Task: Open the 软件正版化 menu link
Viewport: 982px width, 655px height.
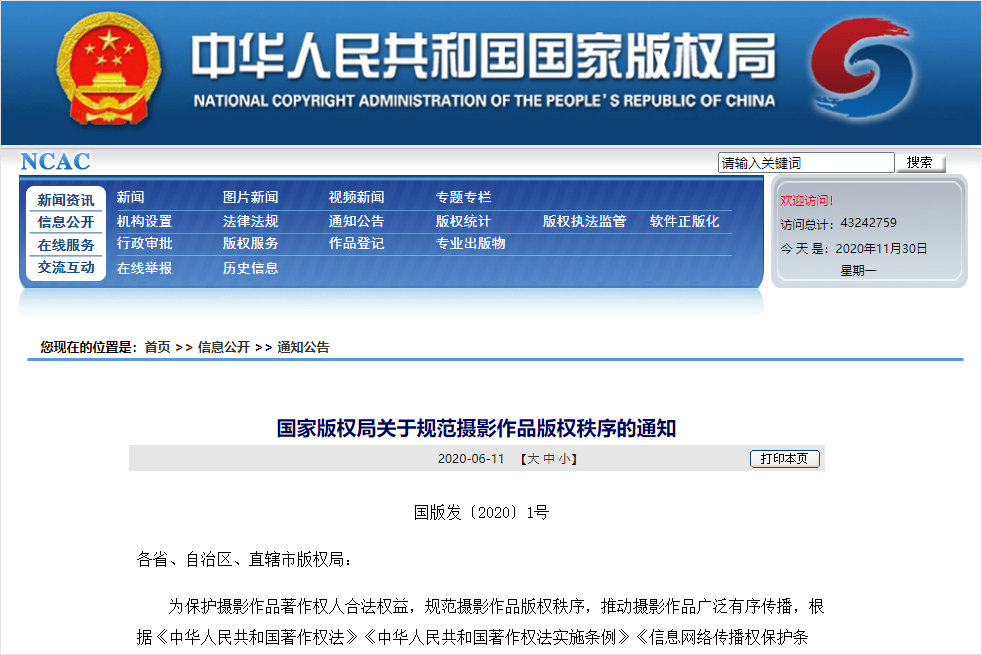Action: pos(685,221)
